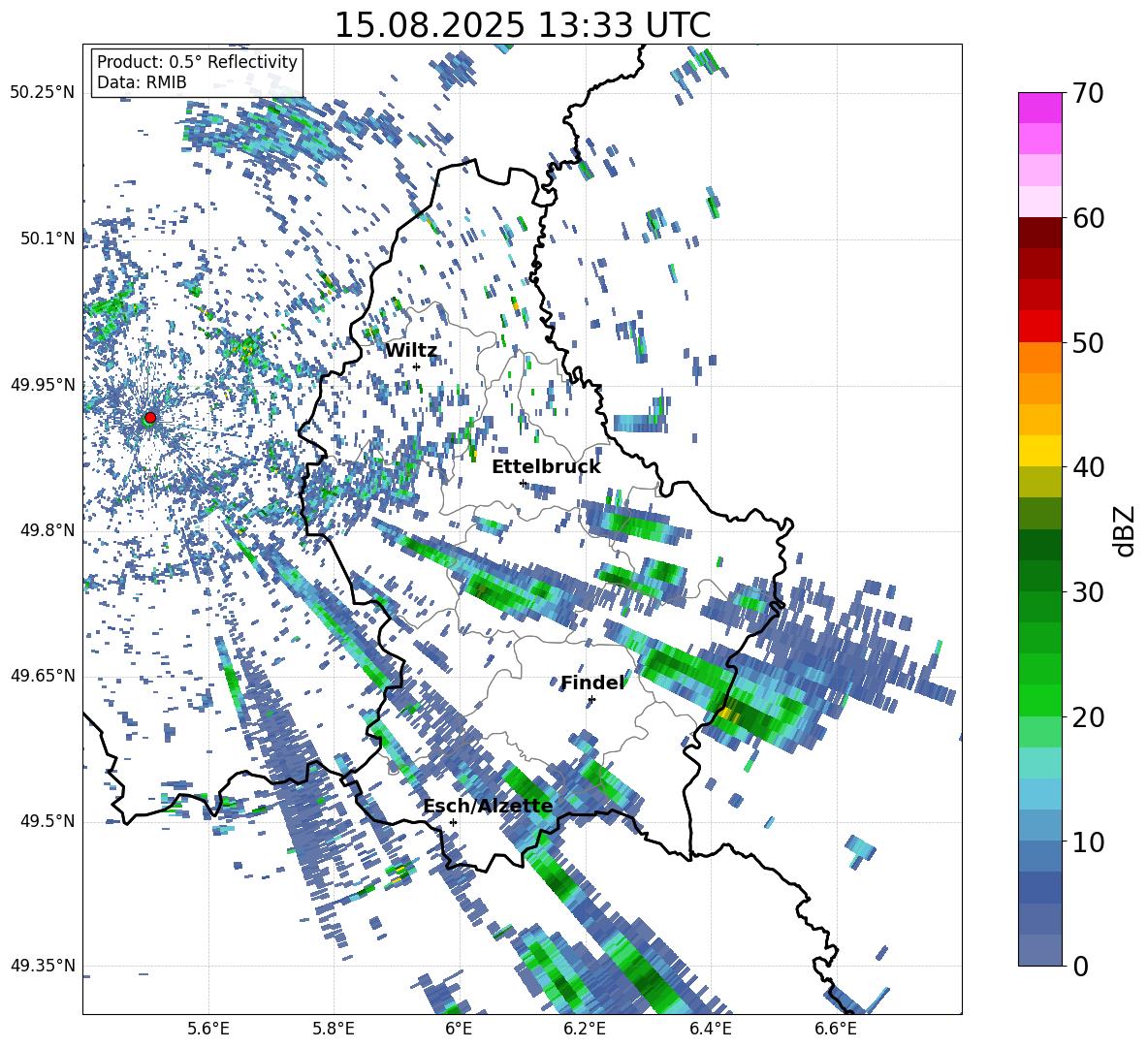Click the longitude label 6.4°E
This screenshot has width=1148, height=1048.
tap(710, 1029)
